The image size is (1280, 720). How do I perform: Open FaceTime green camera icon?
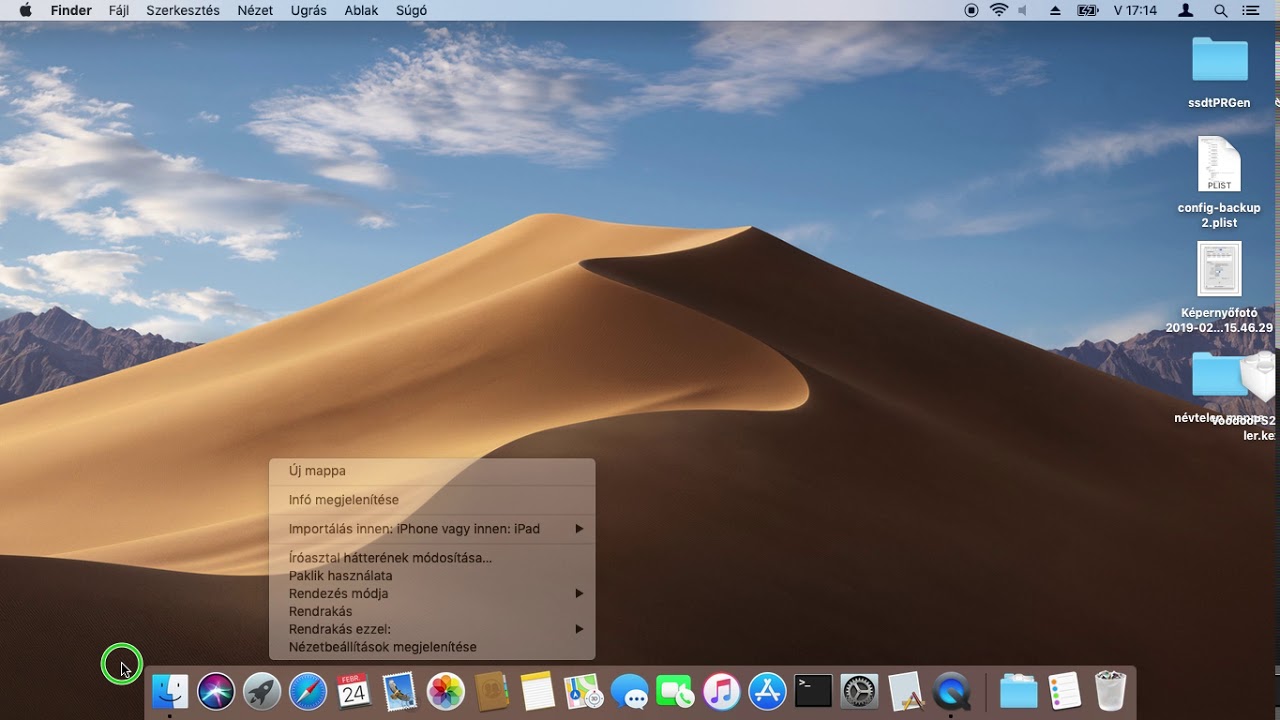coord(676,691)
